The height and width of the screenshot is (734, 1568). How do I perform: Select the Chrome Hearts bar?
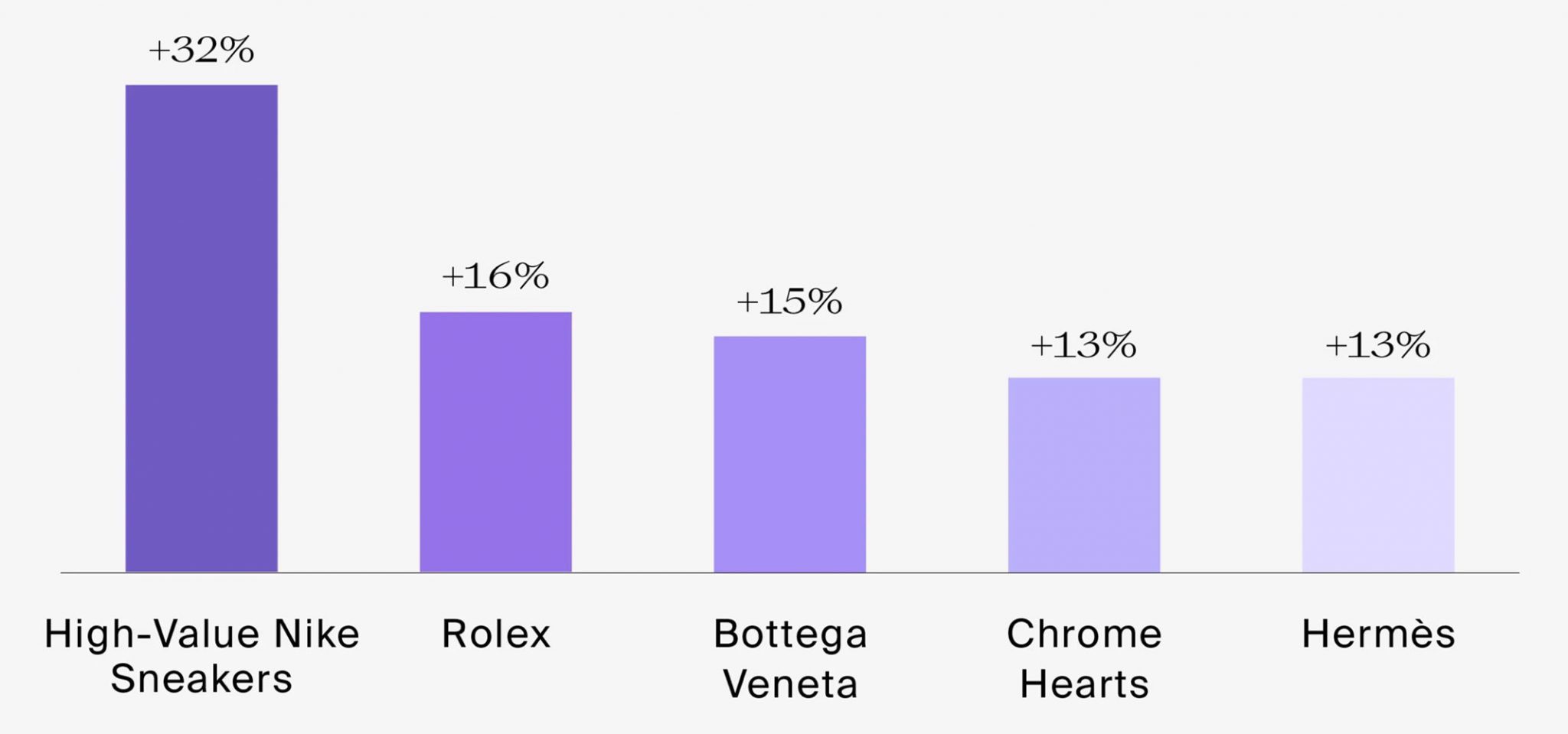[x=1083, y=475]
